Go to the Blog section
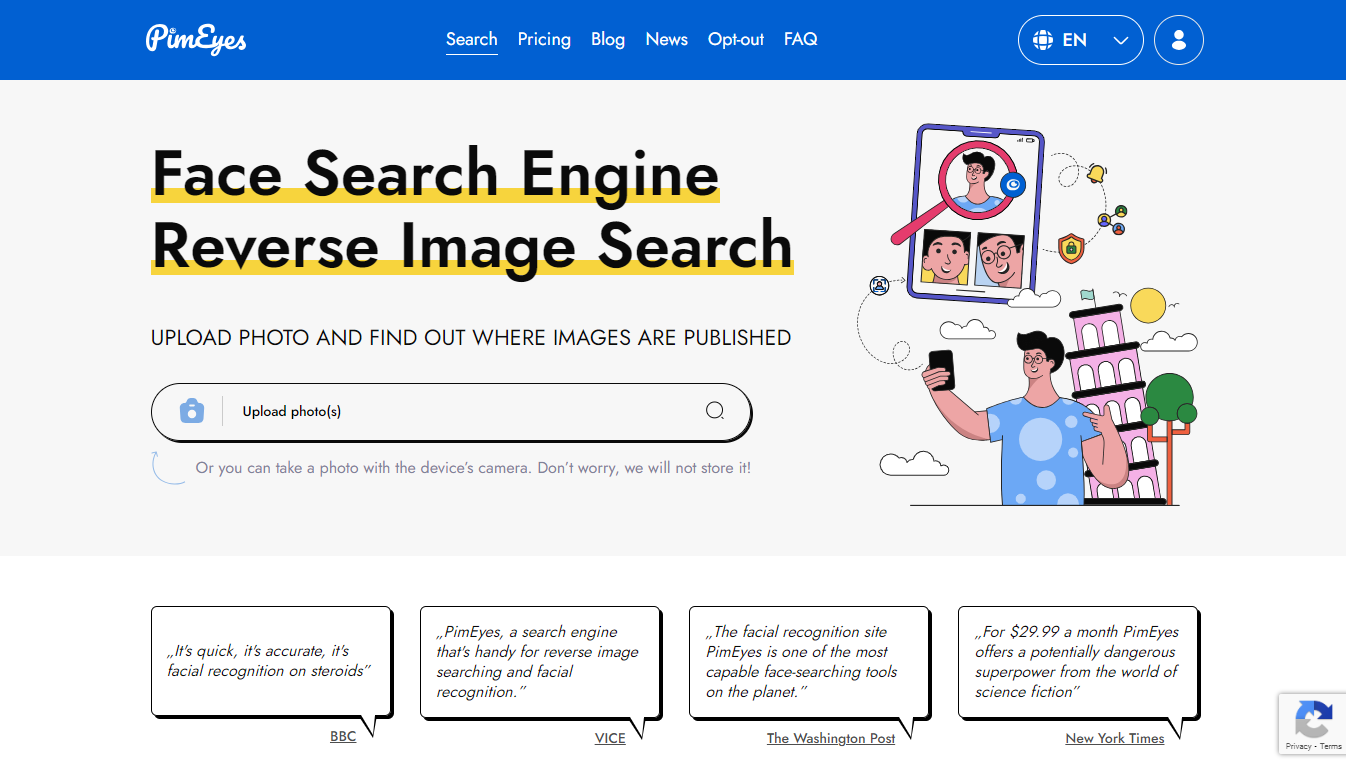This screenshot has height=768, width=1346. tap(608, 39)
